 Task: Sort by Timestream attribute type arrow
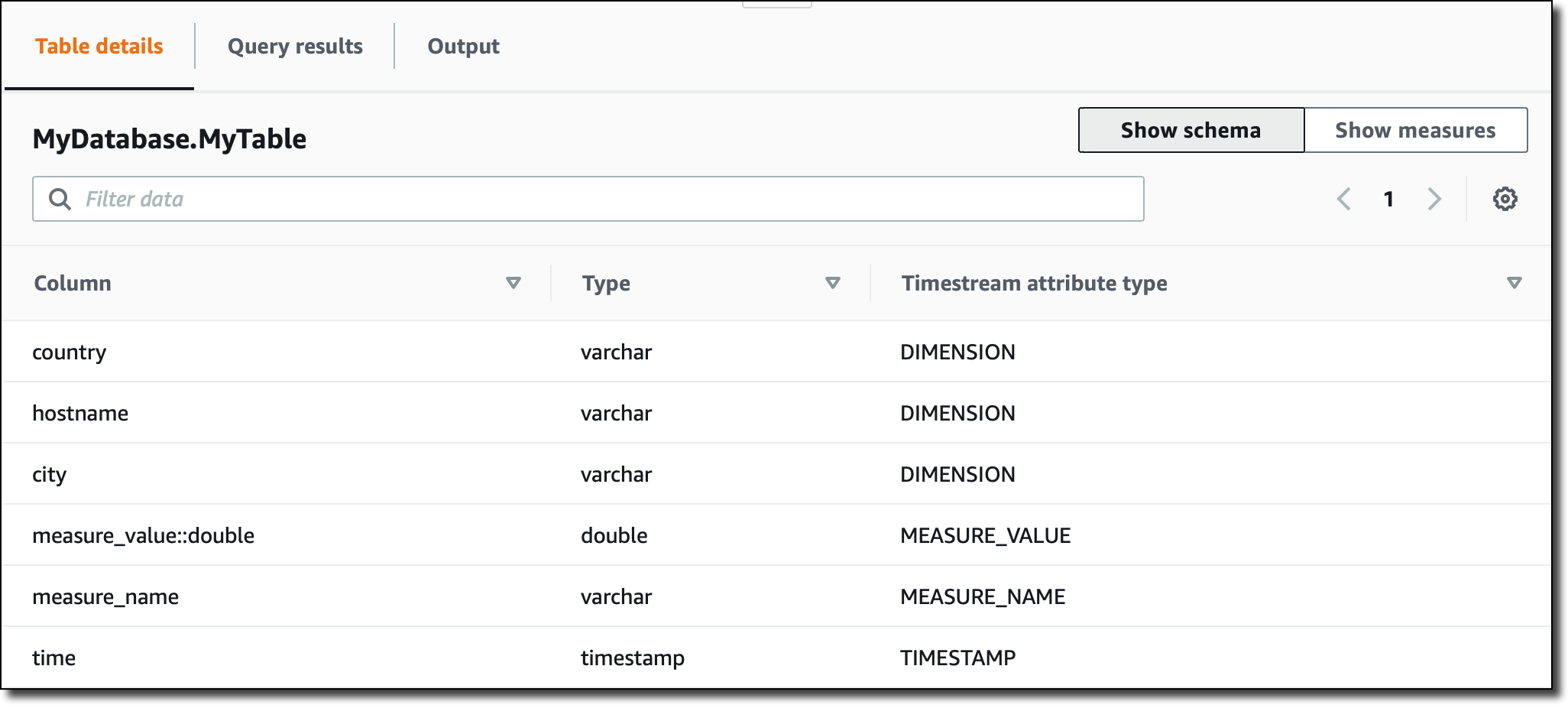[1514, 283]
